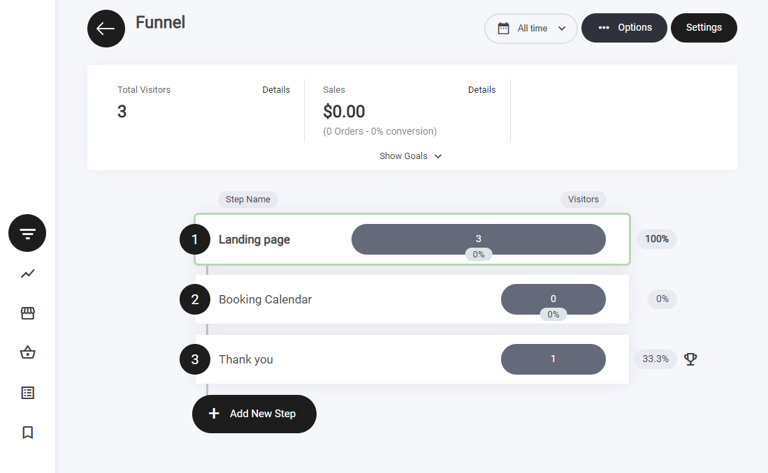
Task: Click the back arrow button
Action: click(x=106, y=28)
